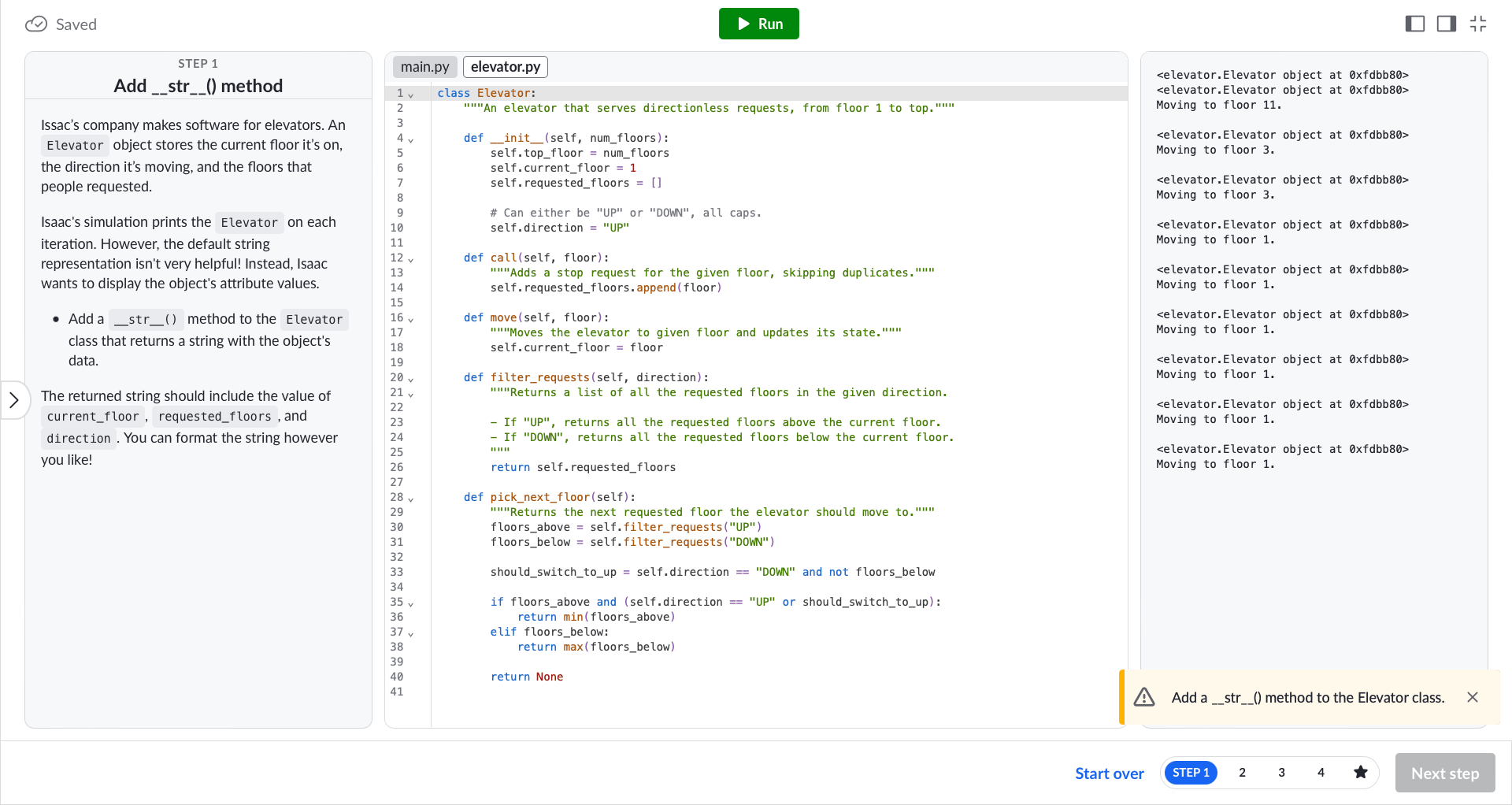Image resolution: width=1512 pixels, height=805 pixels.
Task: Collapse the filter_requests method fold arrow
Action: 411,380
